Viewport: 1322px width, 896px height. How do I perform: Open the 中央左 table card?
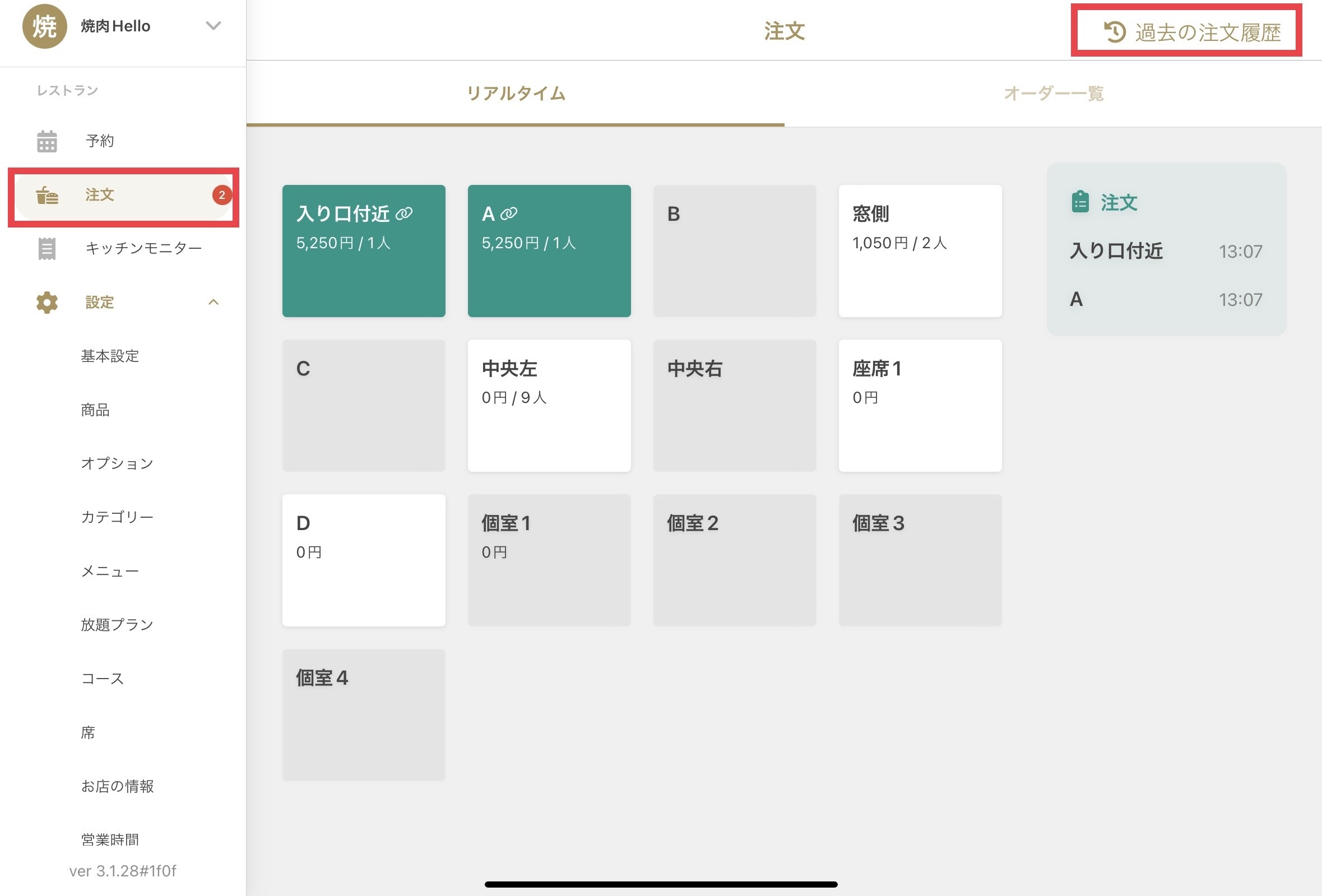549,406
